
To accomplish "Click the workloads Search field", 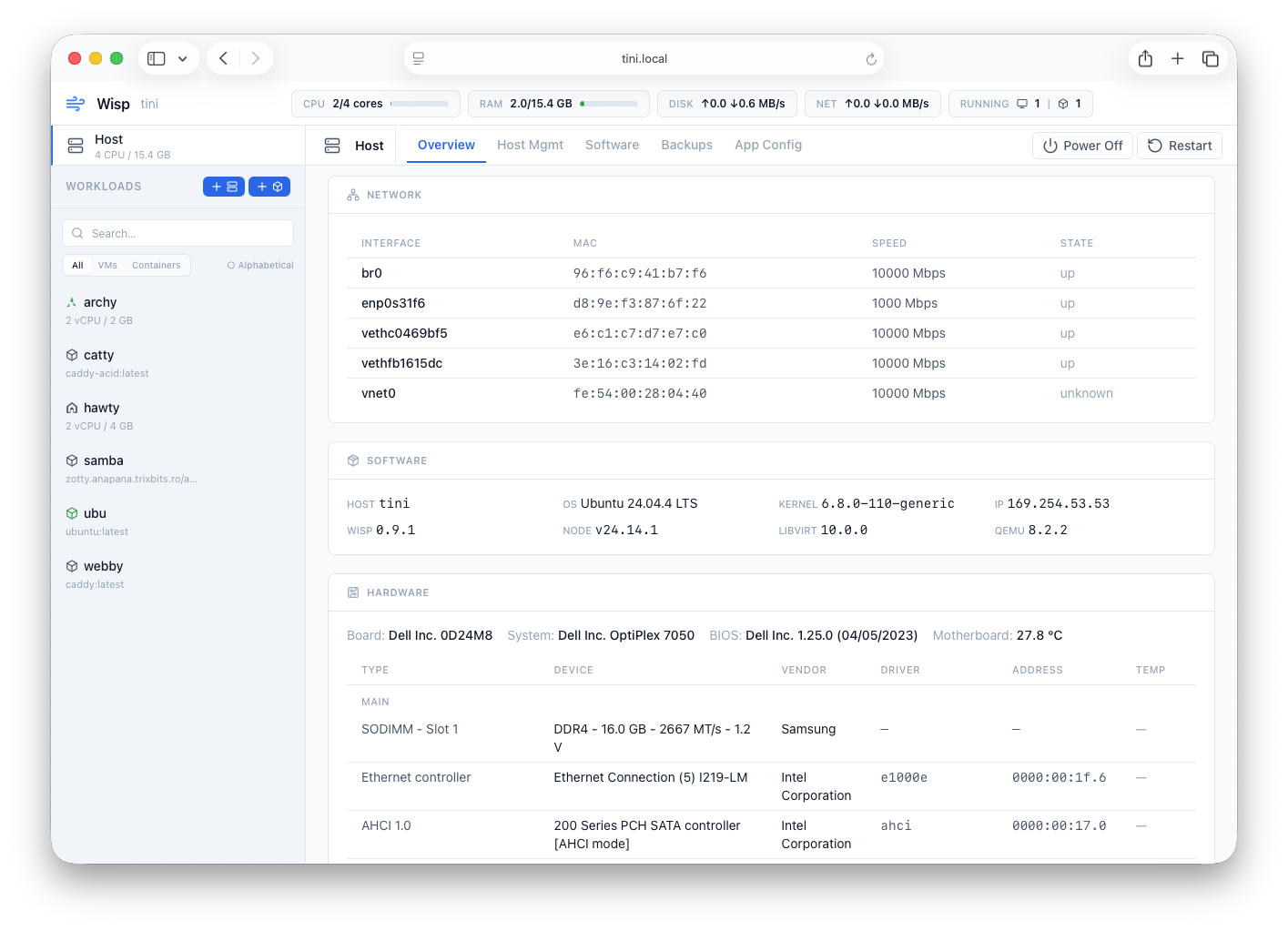I will tap(178, 233).
